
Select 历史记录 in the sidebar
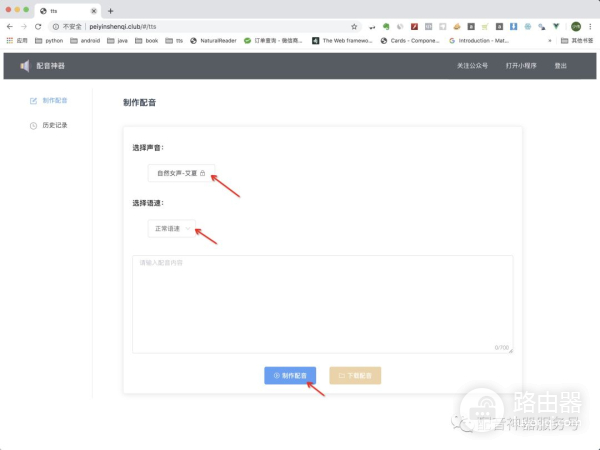[49, 126]
